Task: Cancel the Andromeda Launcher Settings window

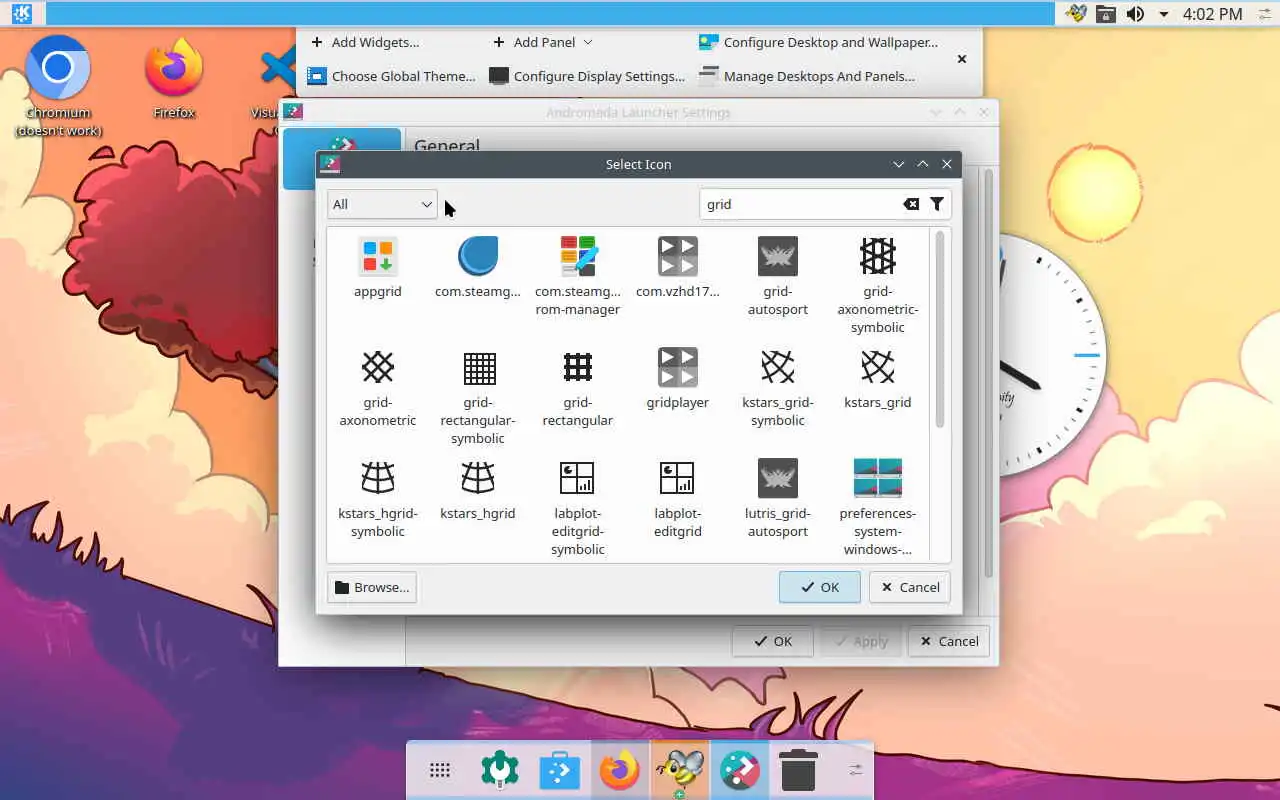Action: pos(948,641)
